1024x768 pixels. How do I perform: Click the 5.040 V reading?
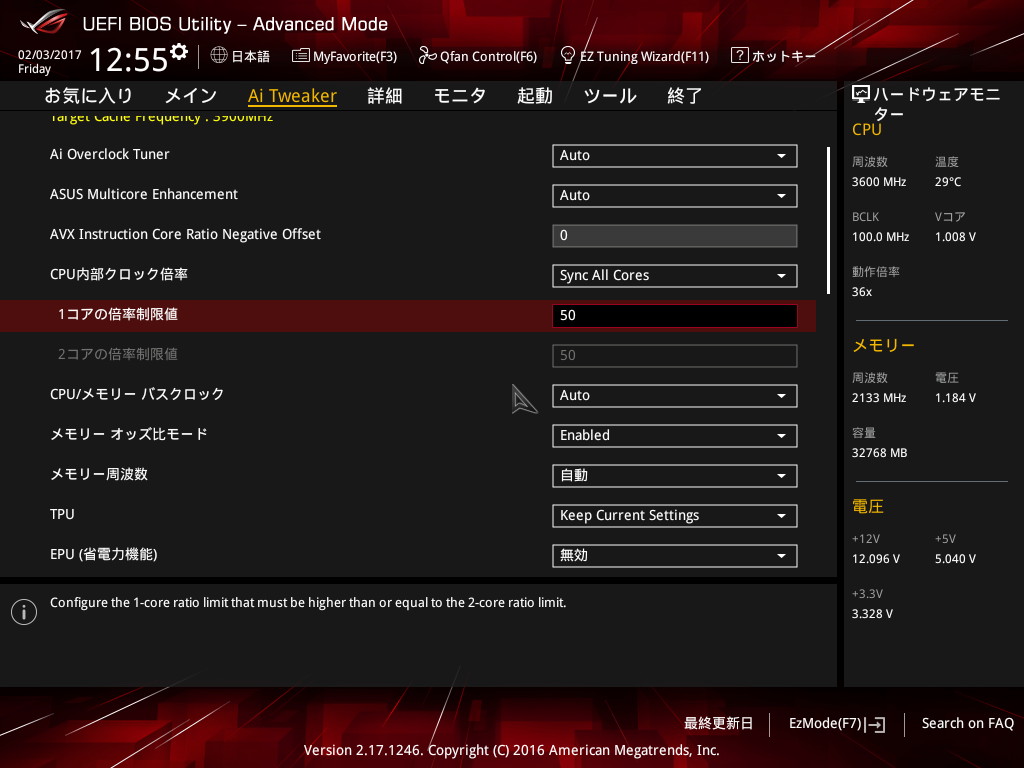tap(955, 559)
